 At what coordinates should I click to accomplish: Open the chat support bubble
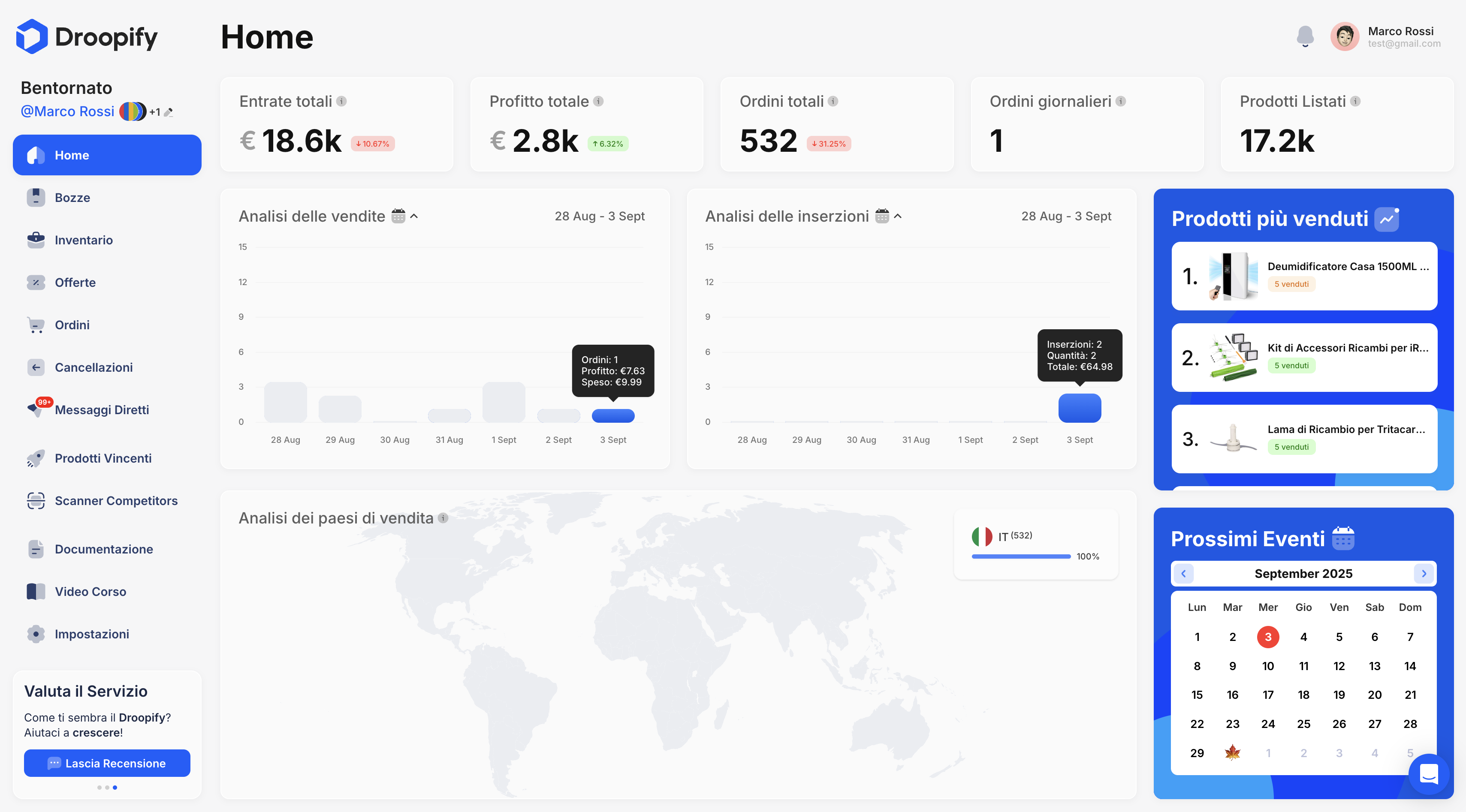point(1429,774)
